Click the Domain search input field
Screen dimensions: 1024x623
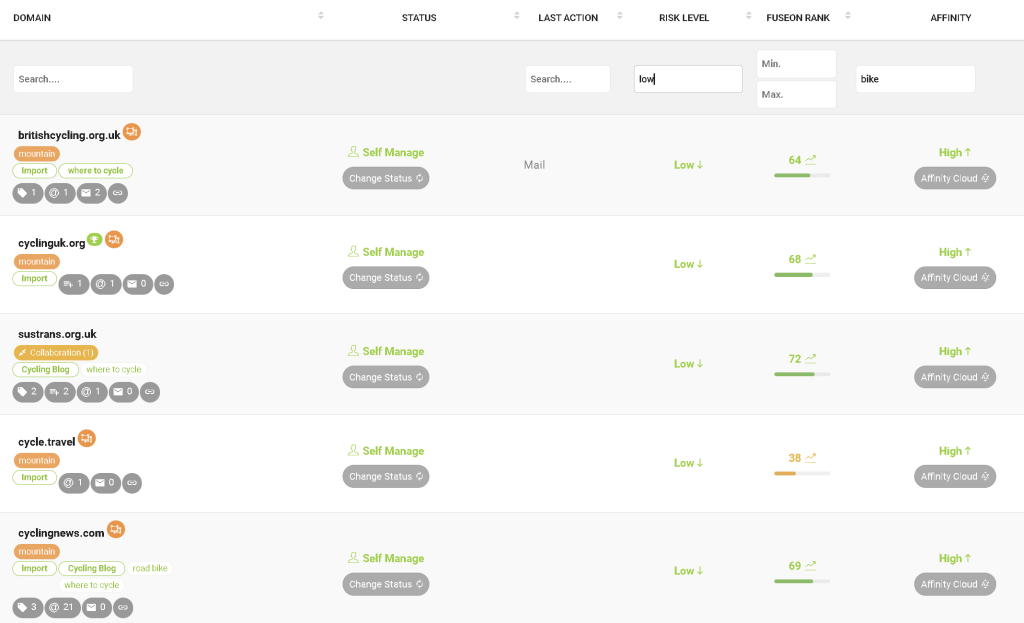click(x=73, y=79)
